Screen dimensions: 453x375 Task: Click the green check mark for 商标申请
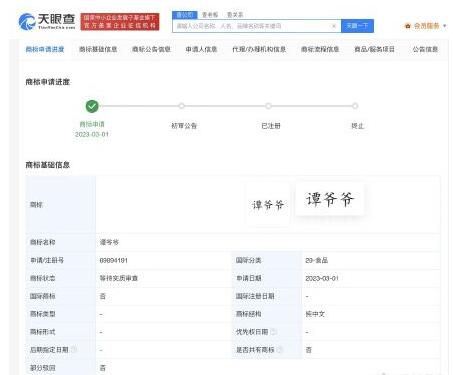point(92,106)
